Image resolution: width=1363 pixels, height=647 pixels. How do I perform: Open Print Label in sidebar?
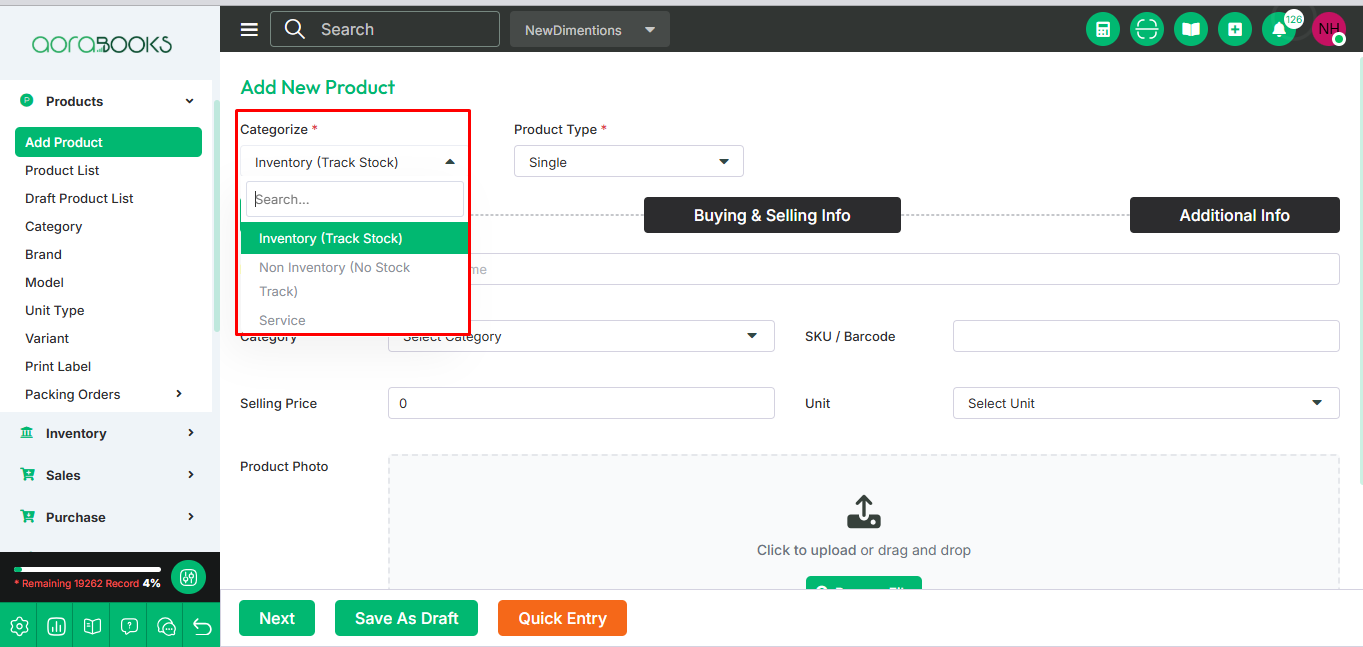click(x=58, y=366)
